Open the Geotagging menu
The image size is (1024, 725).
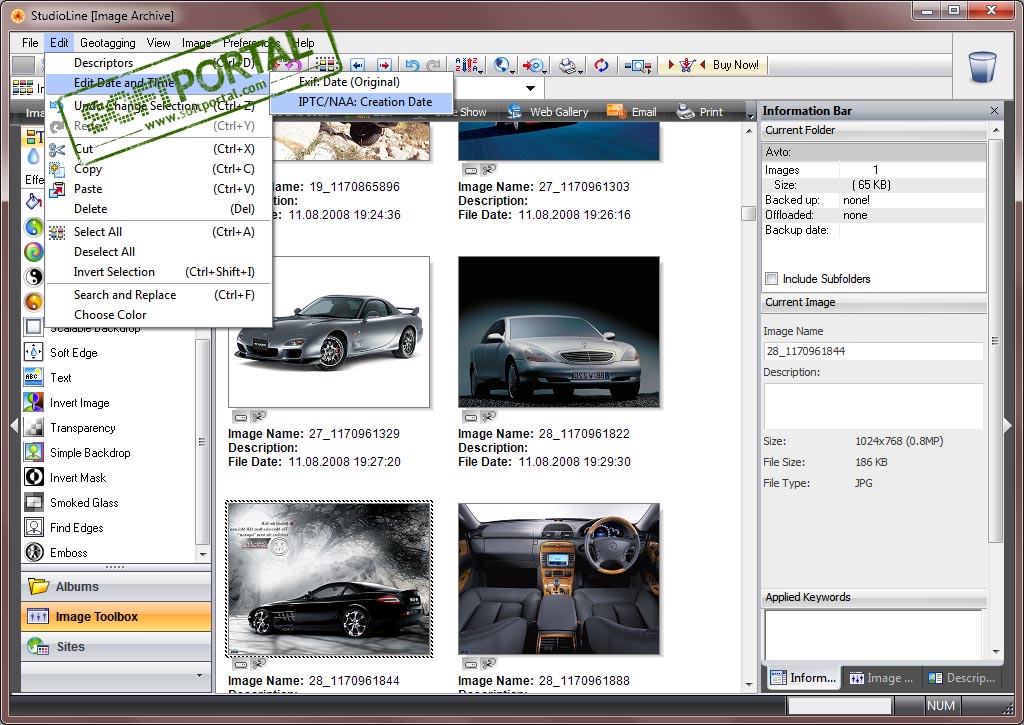pos(108,42)
